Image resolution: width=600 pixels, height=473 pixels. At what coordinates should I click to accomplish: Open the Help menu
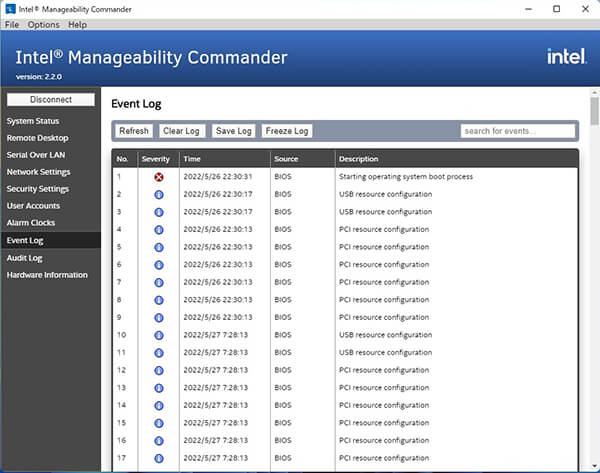click(77, 24)
